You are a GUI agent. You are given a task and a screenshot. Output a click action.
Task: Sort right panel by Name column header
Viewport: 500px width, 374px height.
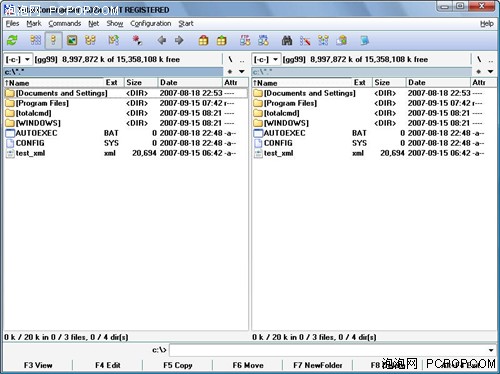[302, 83]
